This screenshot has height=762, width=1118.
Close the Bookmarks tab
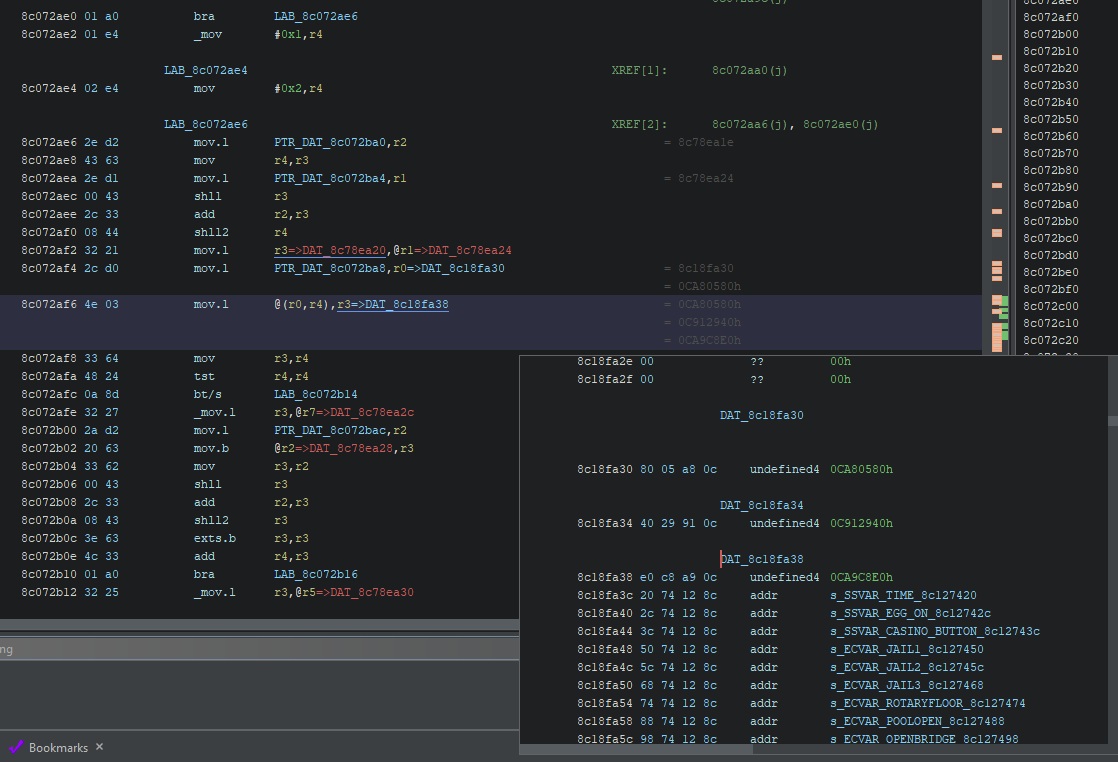99,747
